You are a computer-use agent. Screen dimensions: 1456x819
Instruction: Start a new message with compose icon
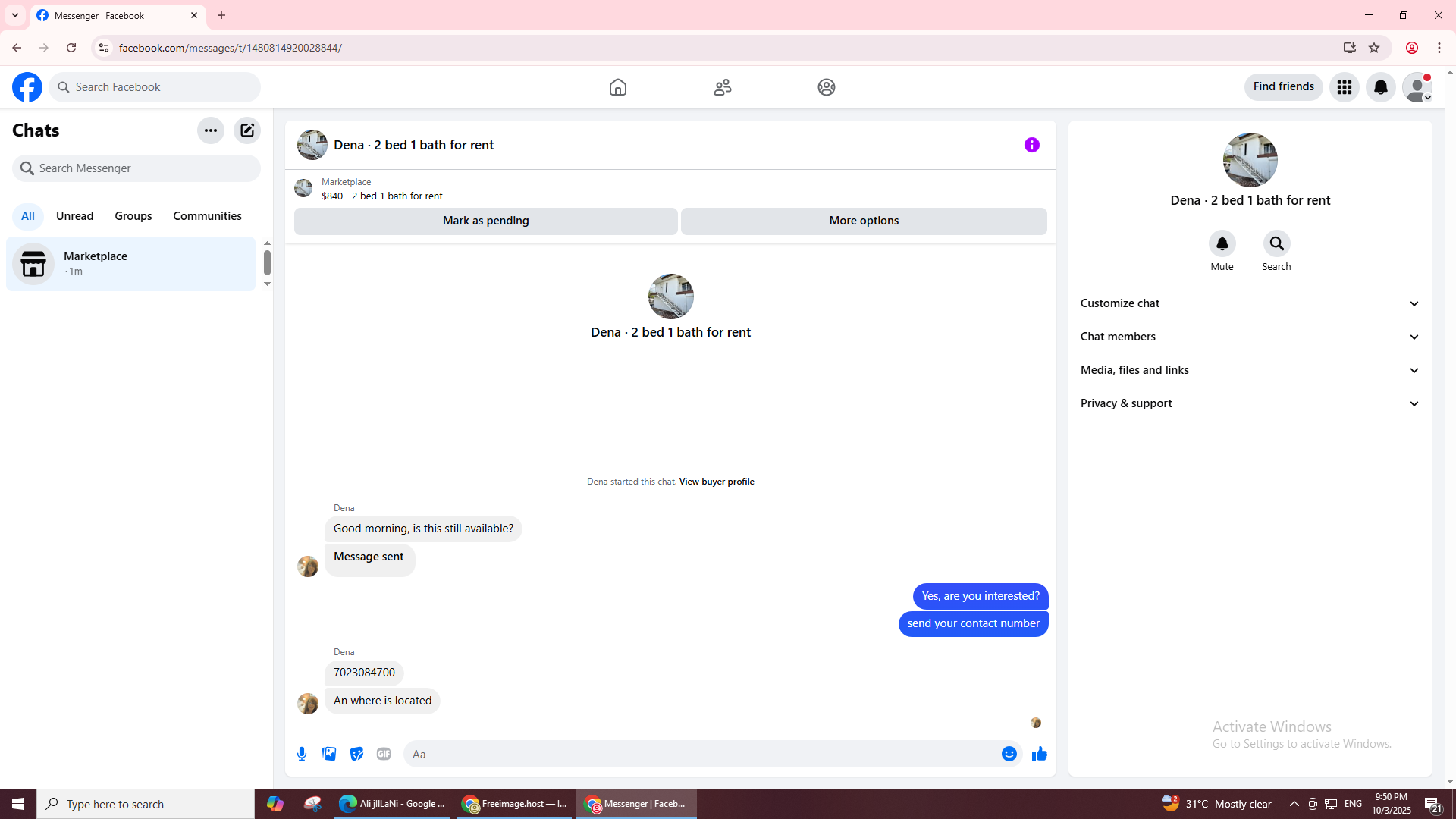(x=247, y=130)
